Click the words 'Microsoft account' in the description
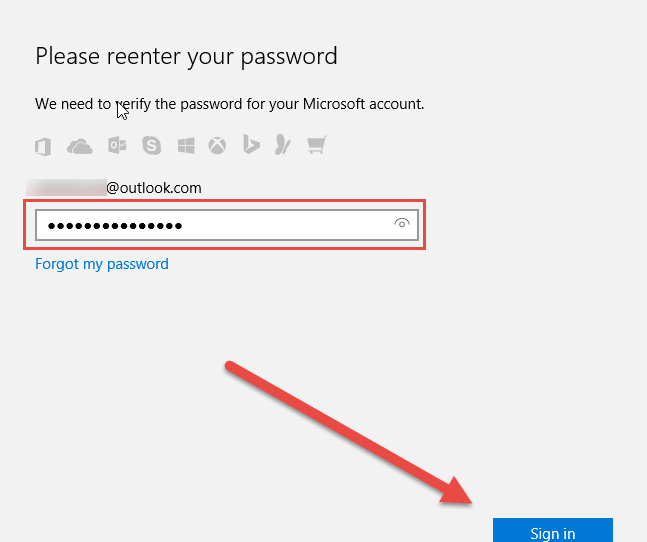 coord(363,104)
